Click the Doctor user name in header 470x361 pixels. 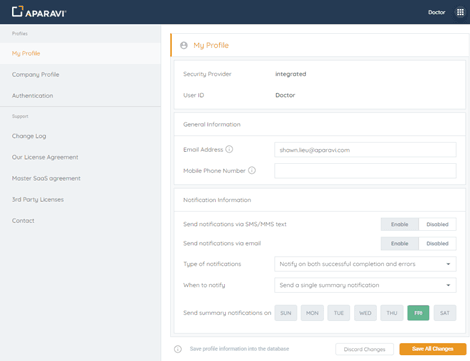[436, 12]
